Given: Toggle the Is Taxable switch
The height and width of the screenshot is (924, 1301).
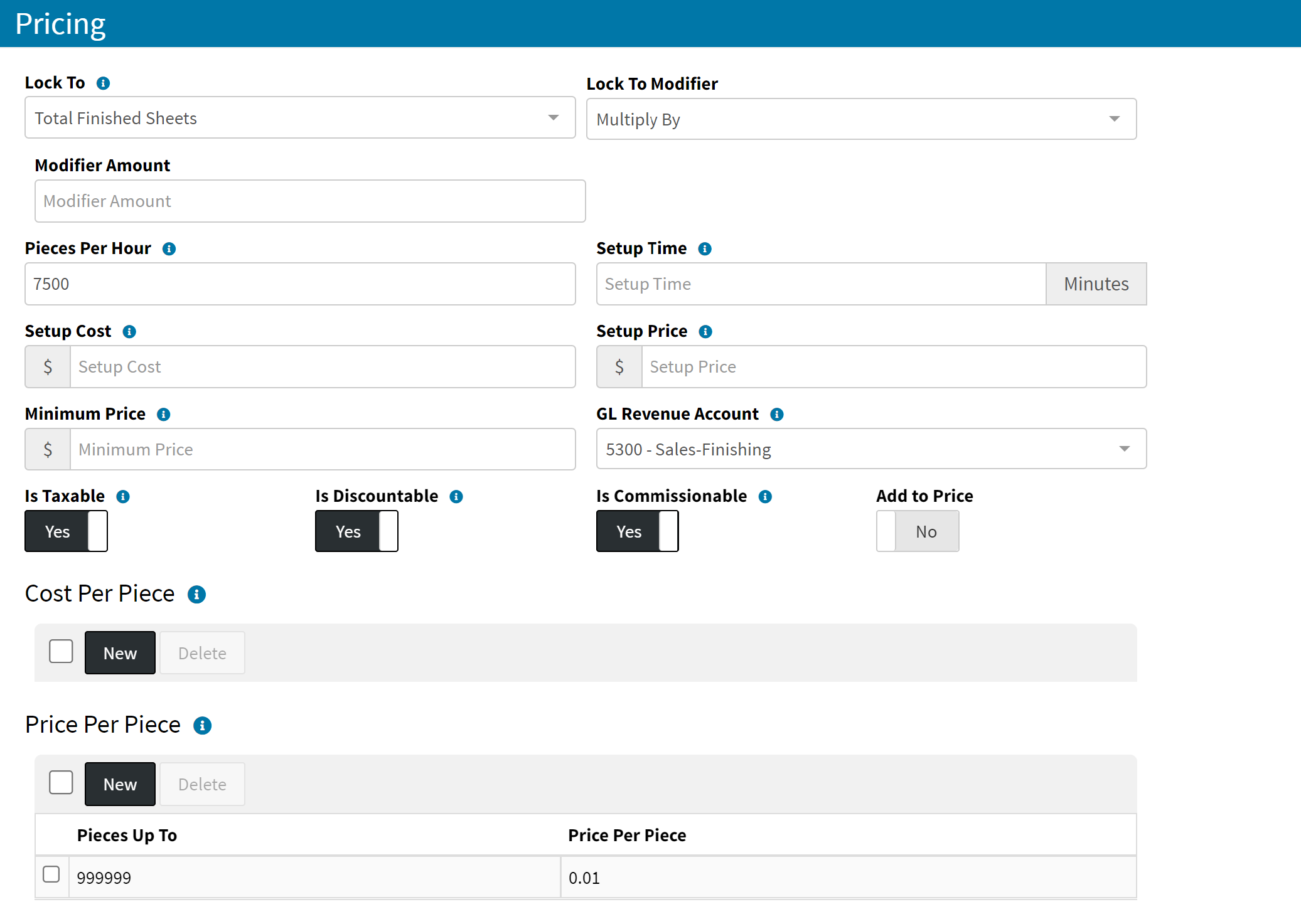Looking at the screenshot, I should pyautogui.click(x=66, y=531).
